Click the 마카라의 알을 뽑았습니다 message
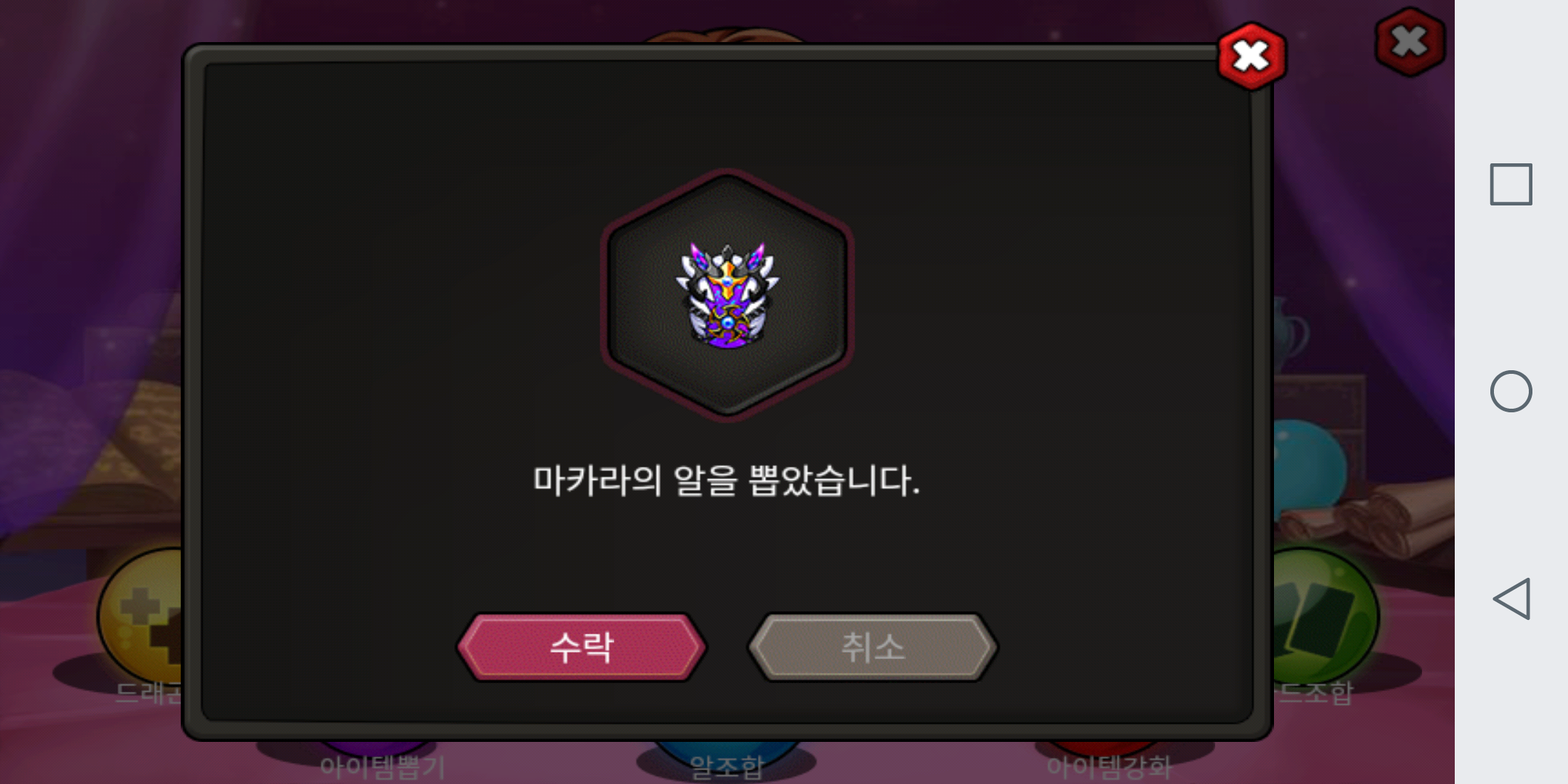The height and width of the screenshot is (784, 1568). [x=727, y=481]
